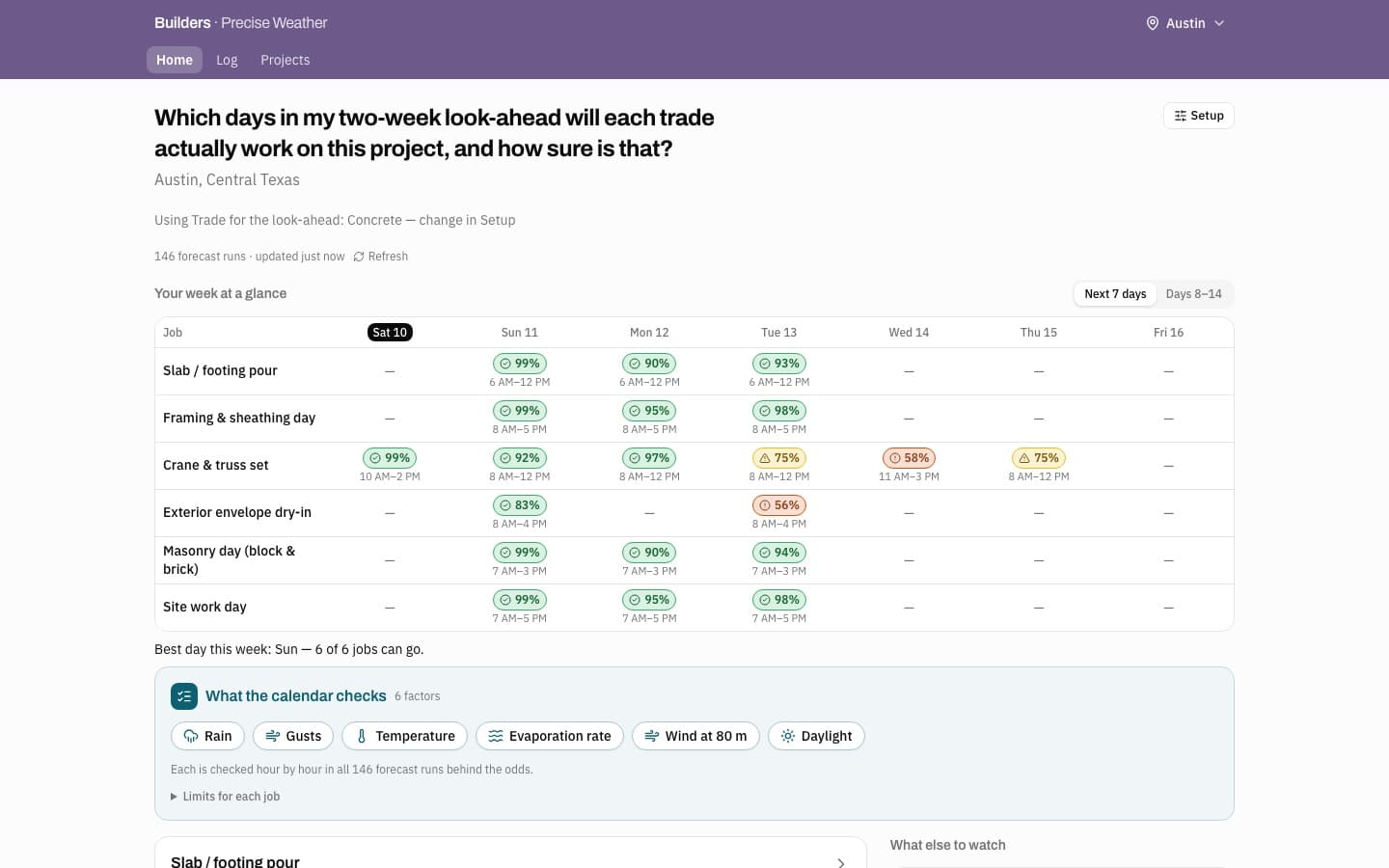Click the Setup sliders icon
The height and width of the screenshot is (868, 1389).
[1180, 116]
